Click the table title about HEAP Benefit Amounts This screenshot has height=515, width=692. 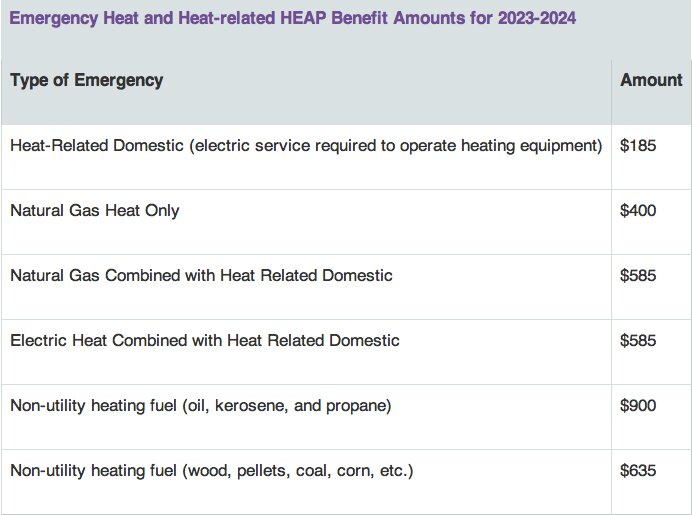(293, 19)
